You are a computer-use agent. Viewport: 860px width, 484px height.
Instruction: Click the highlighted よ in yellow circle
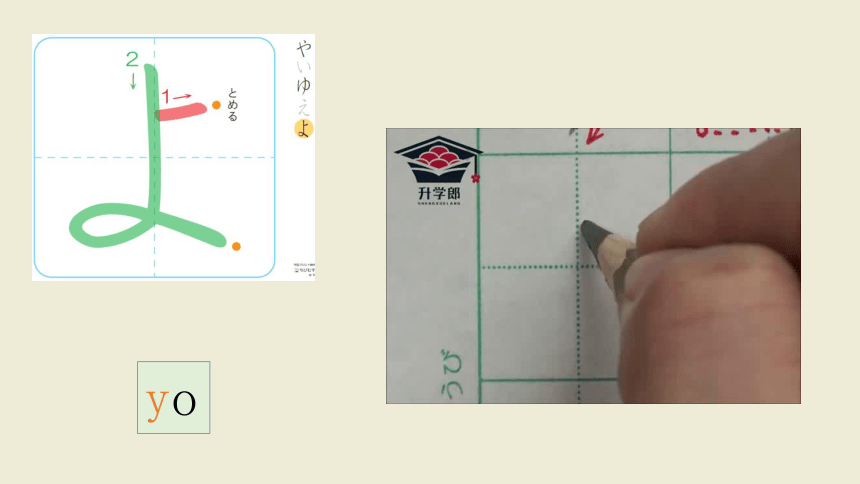[304, 128]
